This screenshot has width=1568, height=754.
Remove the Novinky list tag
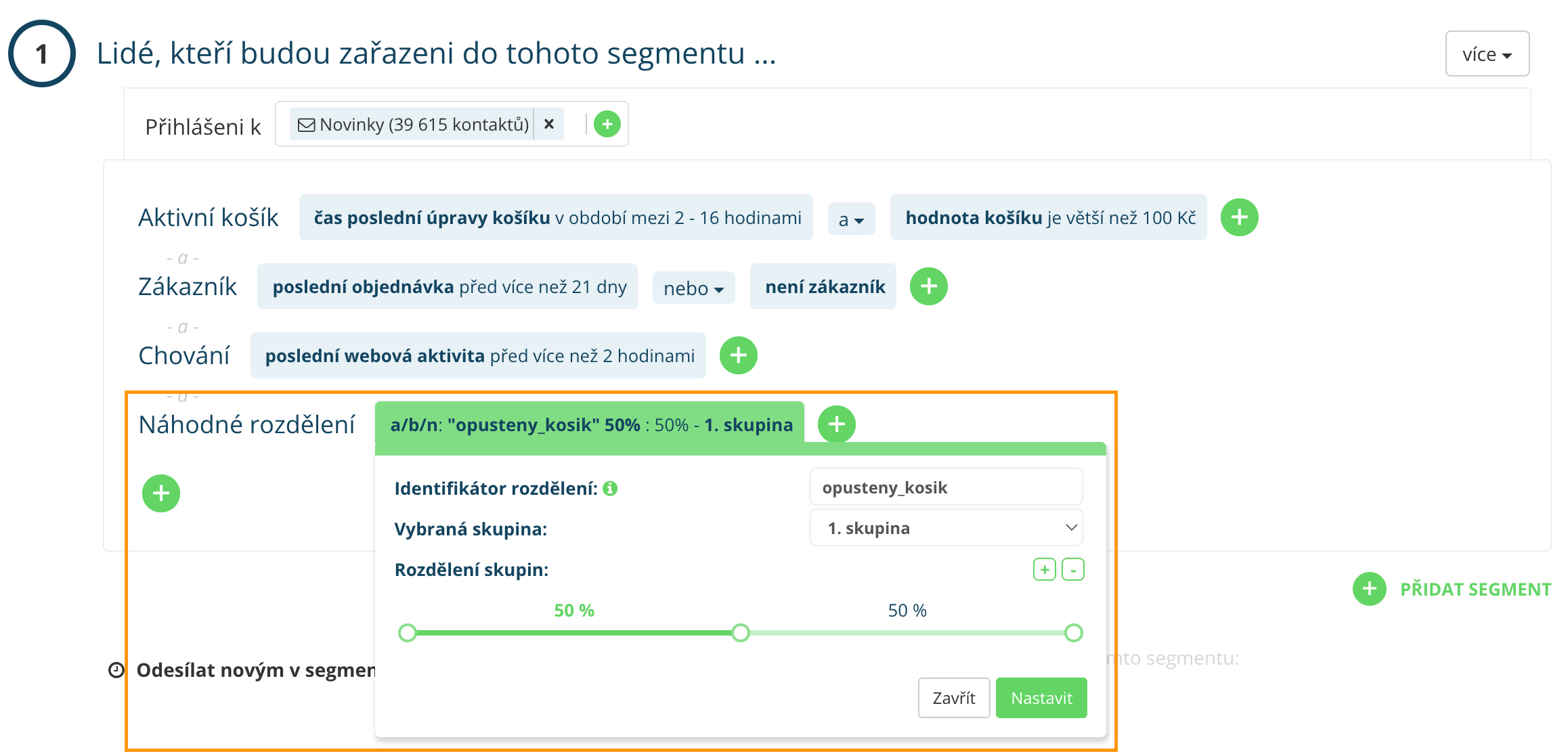(549, 124)
